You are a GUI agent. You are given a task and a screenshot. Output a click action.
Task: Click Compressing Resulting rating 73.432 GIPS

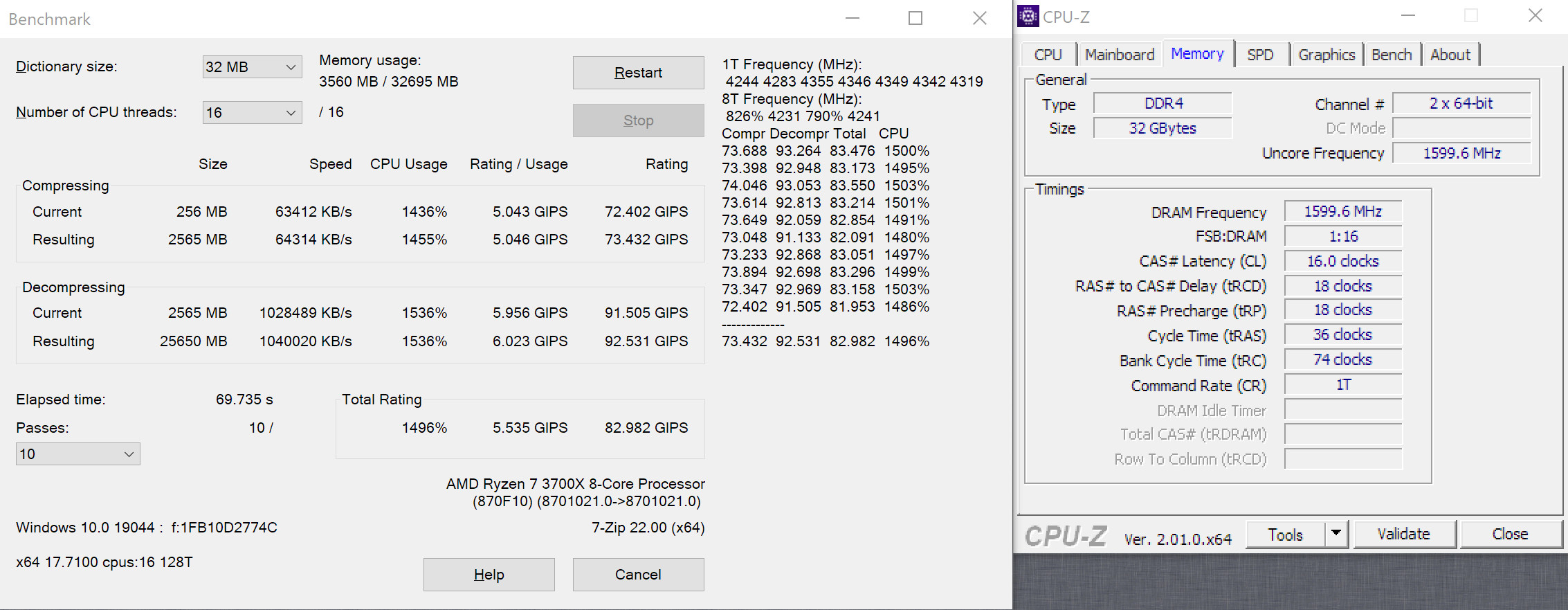pyautogui.click(x=646, y=240)
